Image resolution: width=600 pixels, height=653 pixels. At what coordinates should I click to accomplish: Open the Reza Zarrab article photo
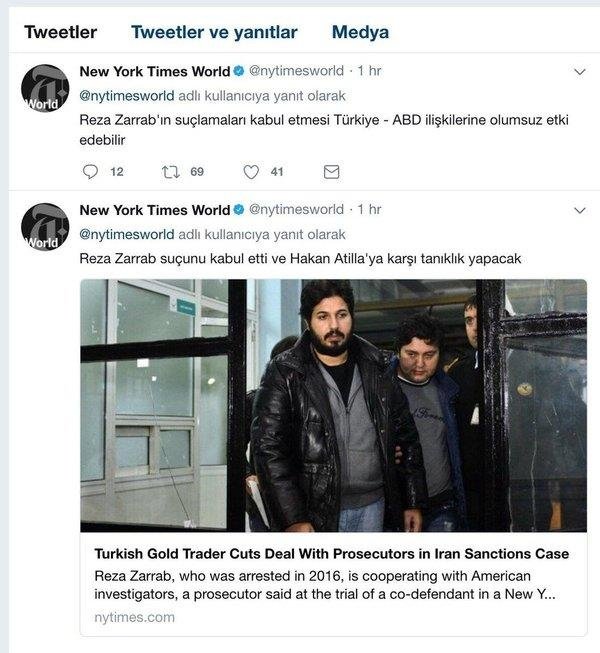[x=334, y=406]
